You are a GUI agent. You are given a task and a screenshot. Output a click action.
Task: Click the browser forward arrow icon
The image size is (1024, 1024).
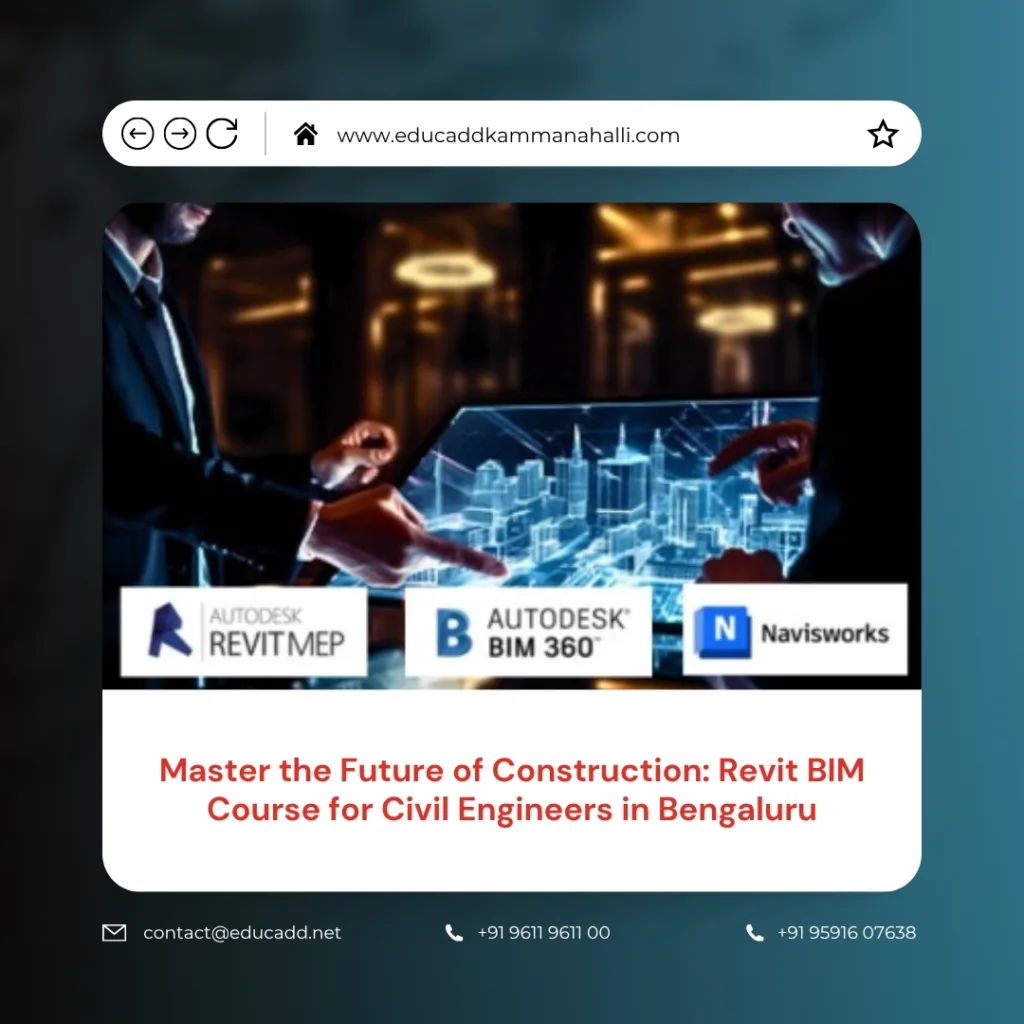[x=179, y=133]
